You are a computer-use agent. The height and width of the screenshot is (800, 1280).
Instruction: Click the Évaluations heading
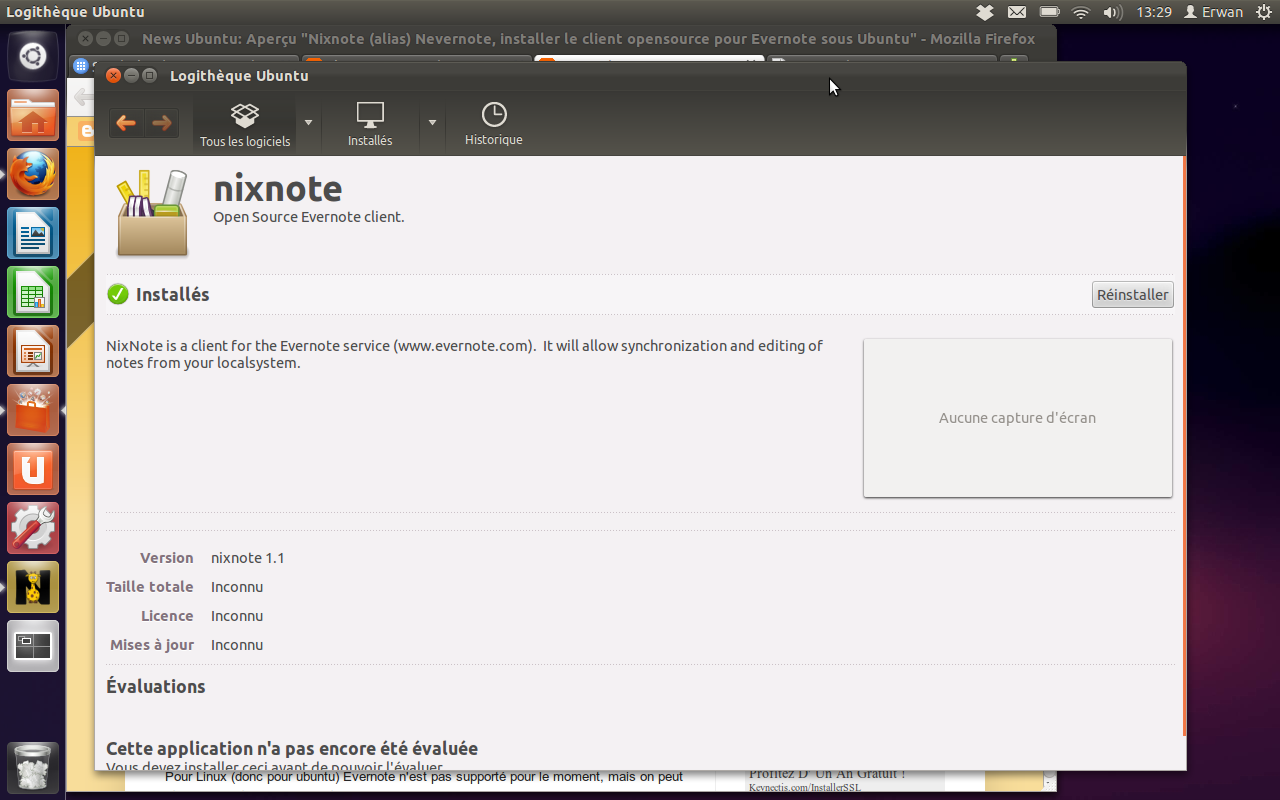(156, 686)
